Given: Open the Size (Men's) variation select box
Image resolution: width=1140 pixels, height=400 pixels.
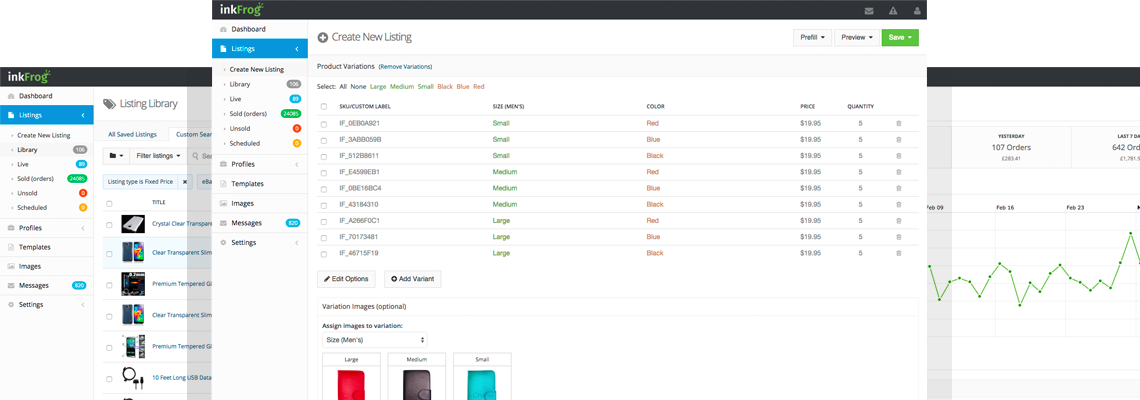Looking at the screenshot, I should click(x=374, y=340).
